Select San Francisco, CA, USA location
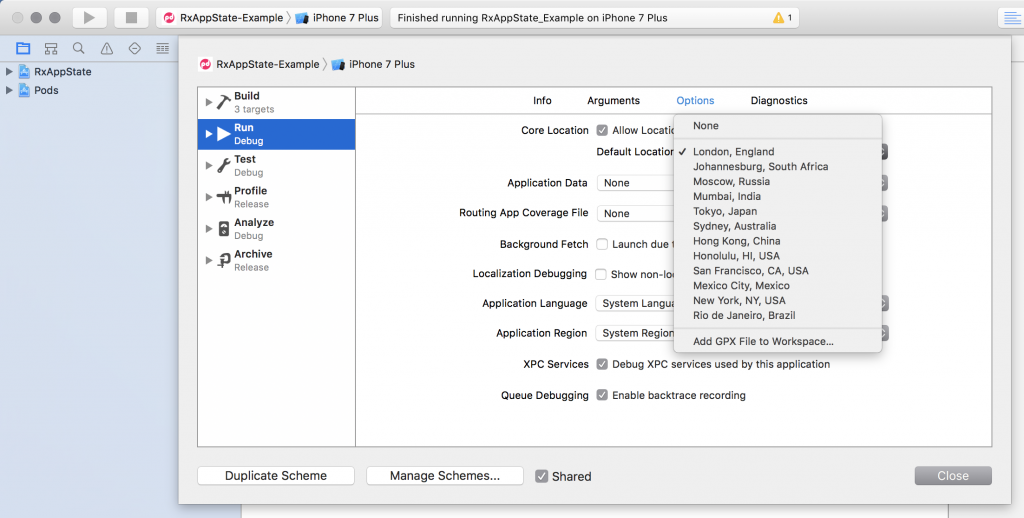The height and width of the screenshot is (518, 1024). (778, 270)
